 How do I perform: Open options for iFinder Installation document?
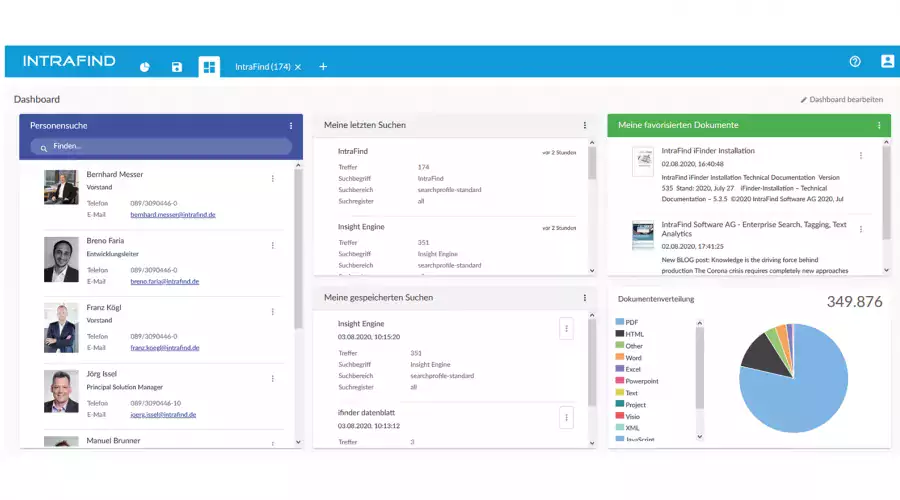click(861, 156)
